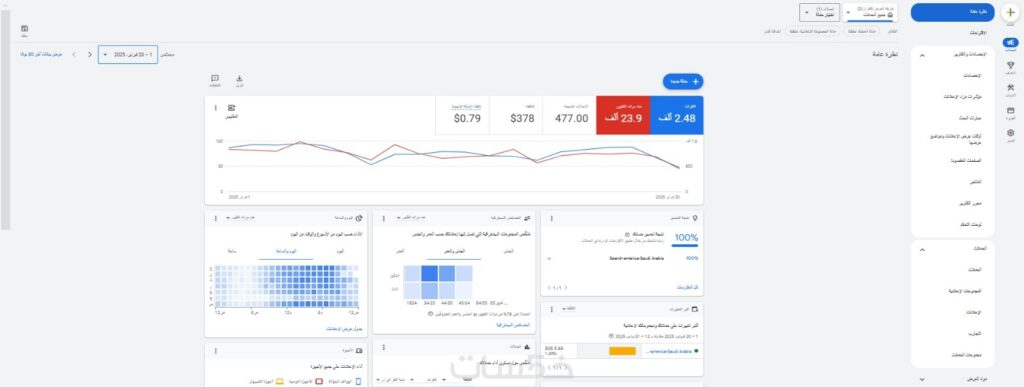
Task: Click the save icon at top left
Action: (x=24, y=29)
